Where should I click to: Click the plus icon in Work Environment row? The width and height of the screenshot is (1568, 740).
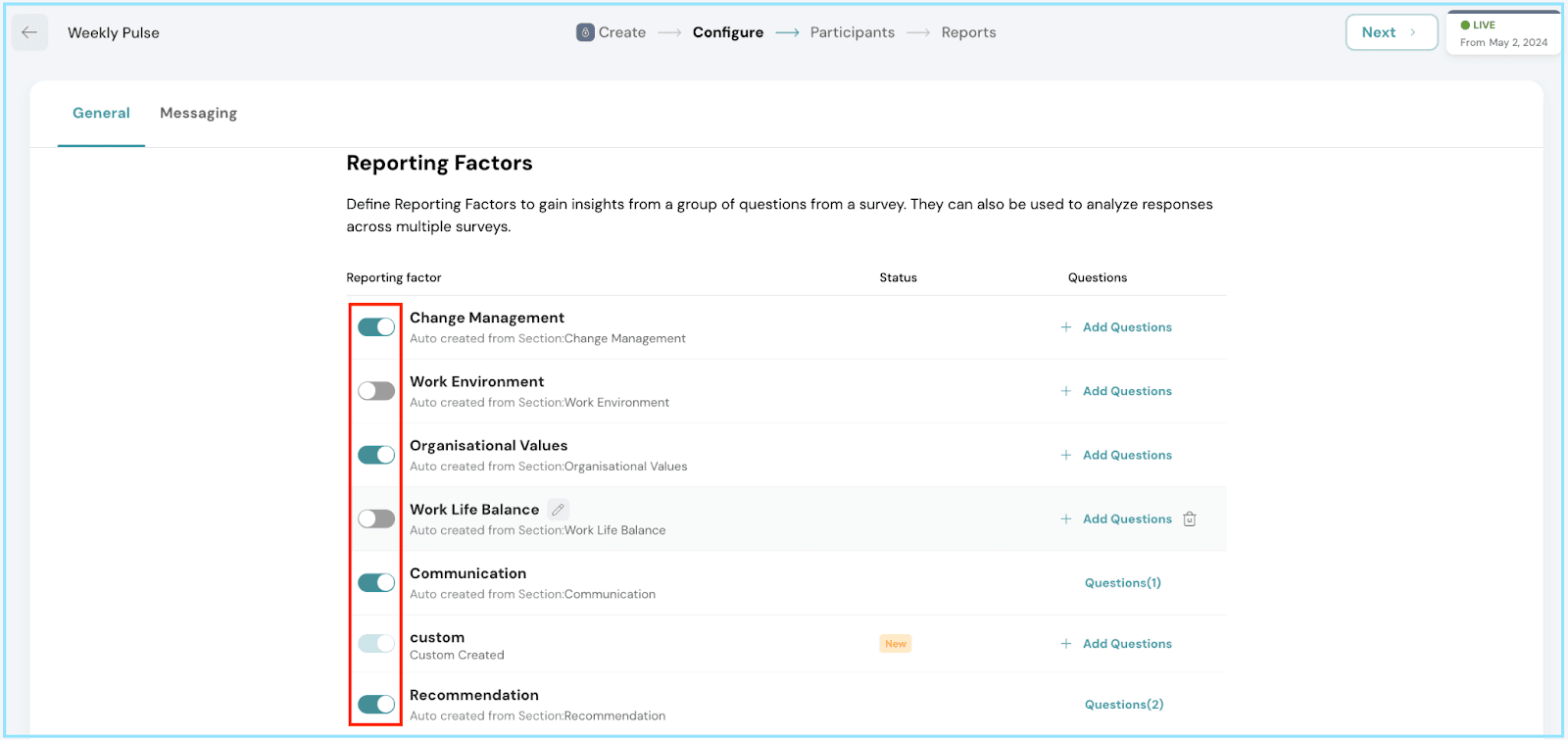click(x=1066, y=391)
